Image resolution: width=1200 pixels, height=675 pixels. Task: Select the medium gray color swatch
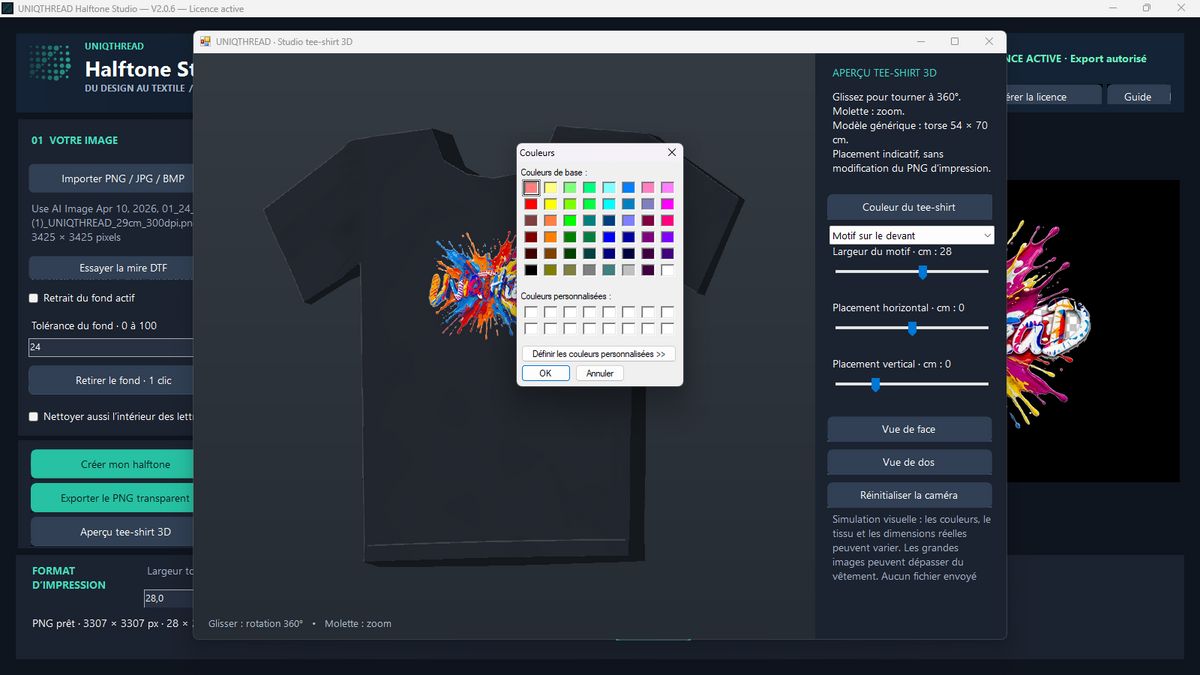coord(589,270)
